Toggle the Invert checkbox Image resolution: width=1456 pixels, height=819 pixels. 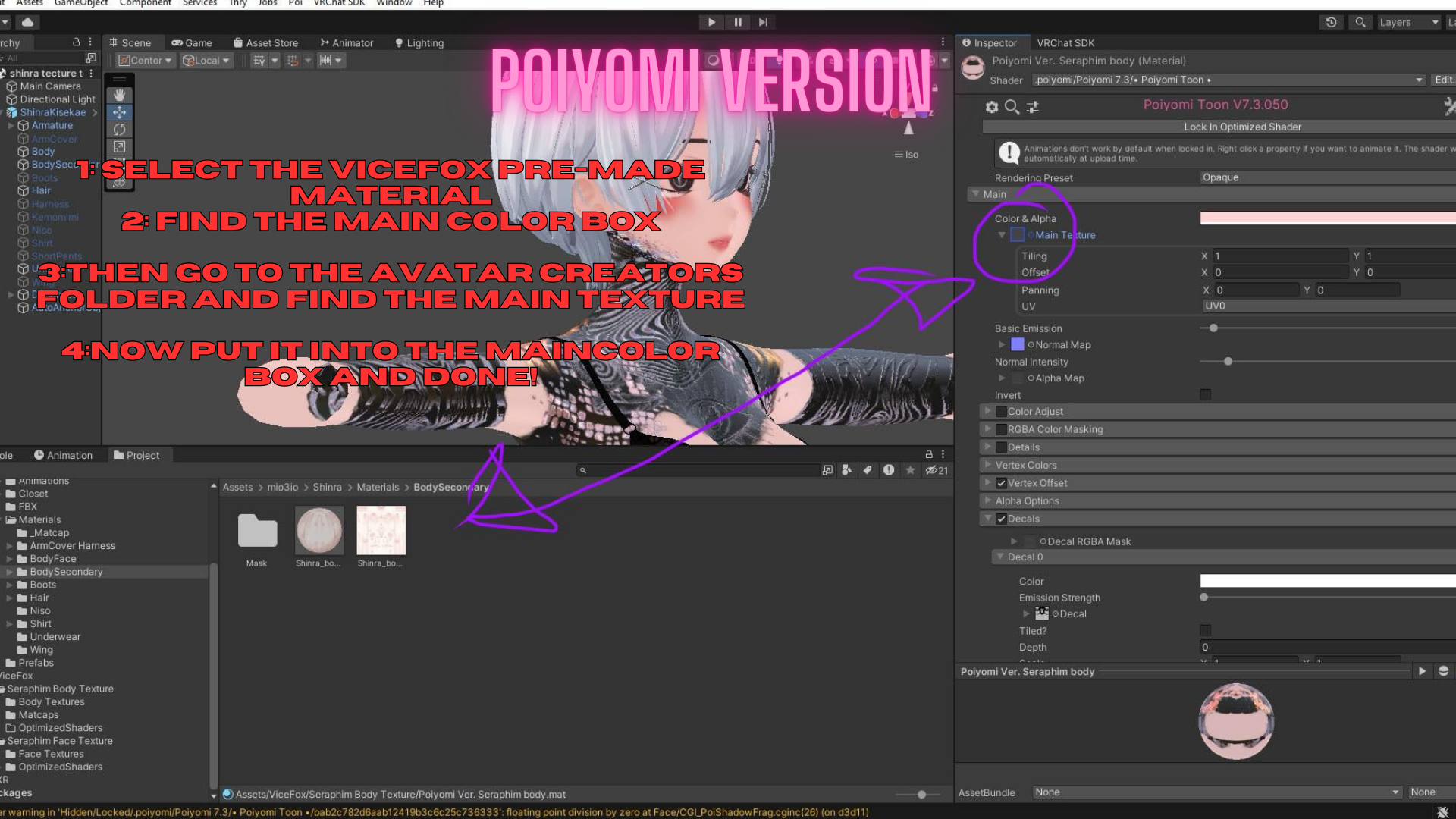1205,394
